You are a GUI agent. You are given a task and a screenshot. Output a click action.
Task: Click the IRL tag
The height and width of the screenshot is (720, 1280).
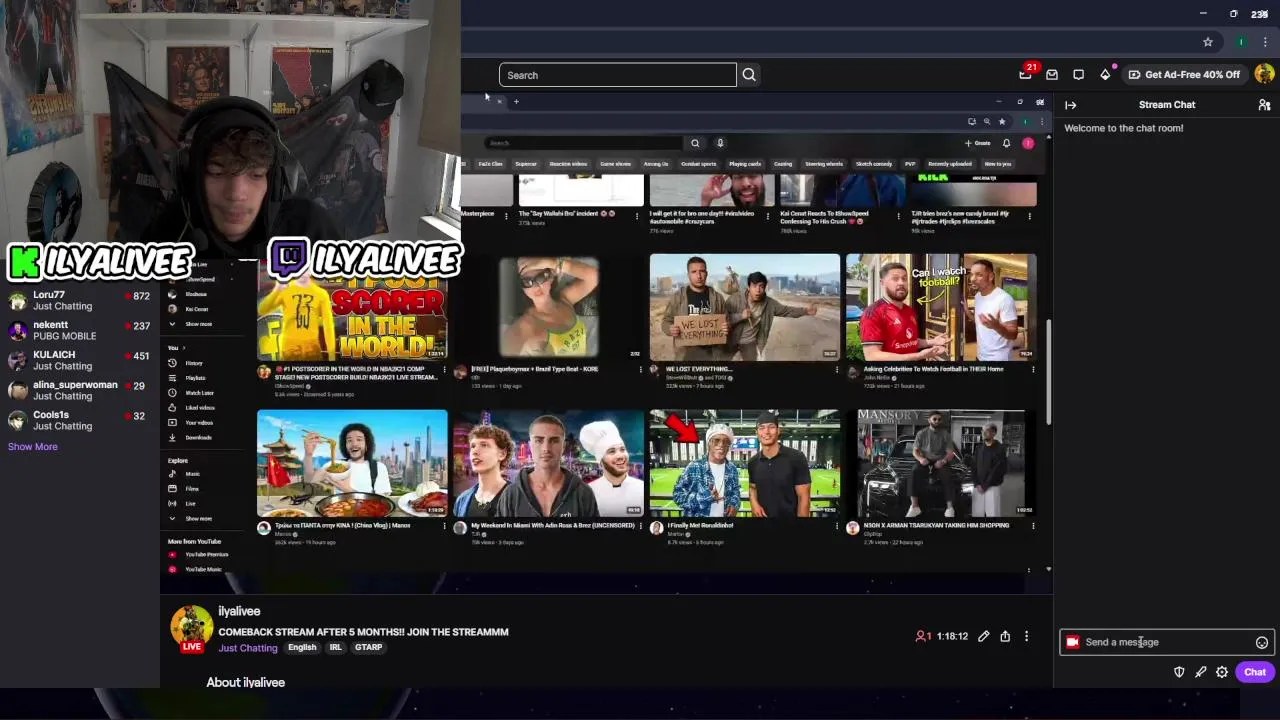(335, 647)
